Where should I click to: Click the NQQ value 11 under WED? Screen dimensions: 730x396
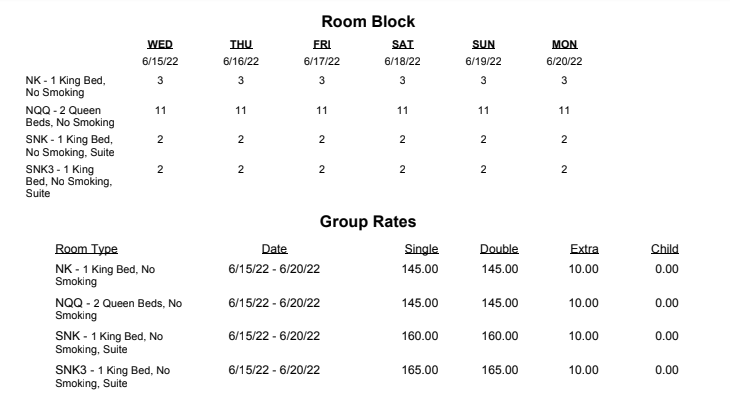160,110
